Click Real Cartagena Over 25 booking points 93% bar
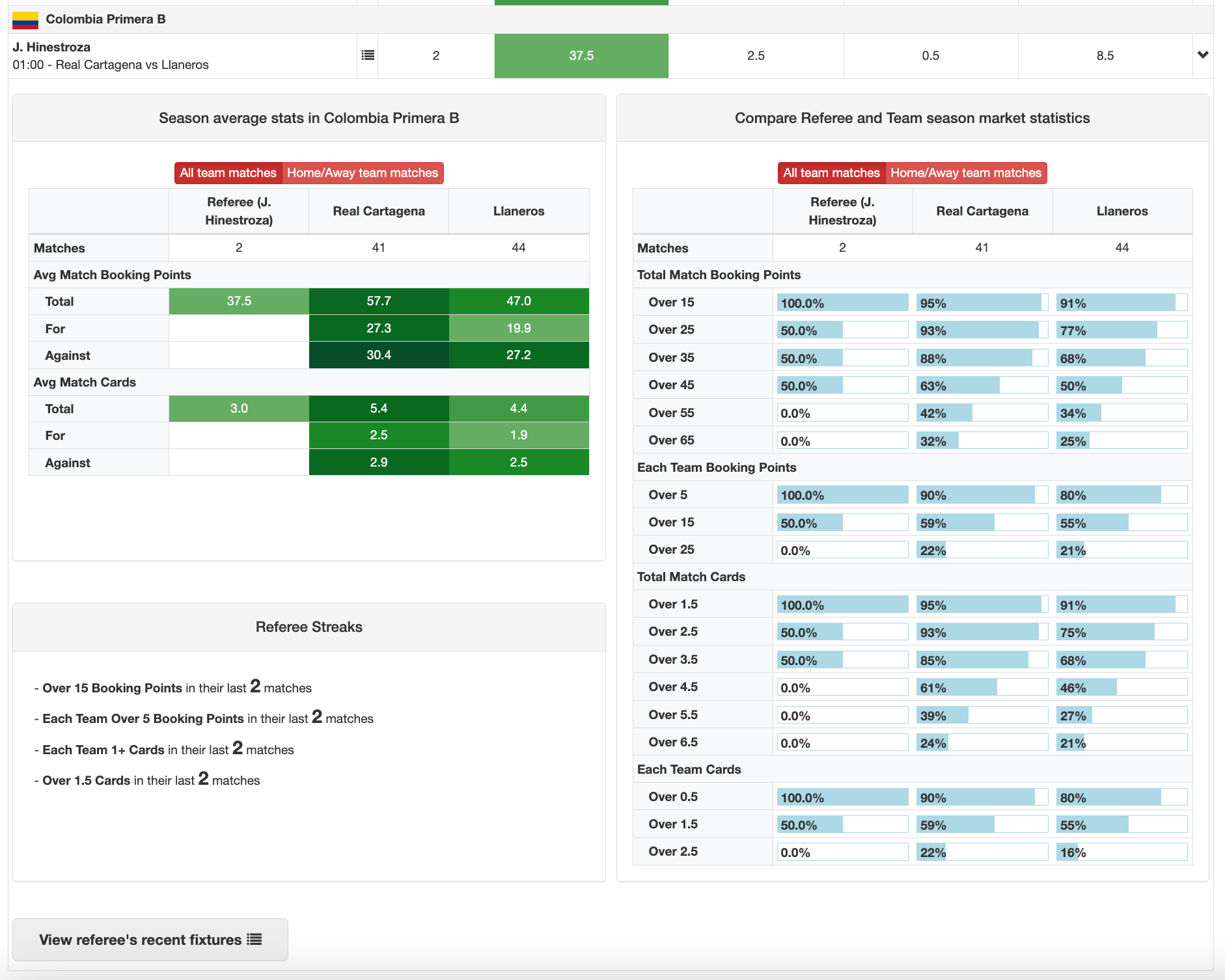The width and height of the screenshot is (1225, 980). (x=982, y=330)
